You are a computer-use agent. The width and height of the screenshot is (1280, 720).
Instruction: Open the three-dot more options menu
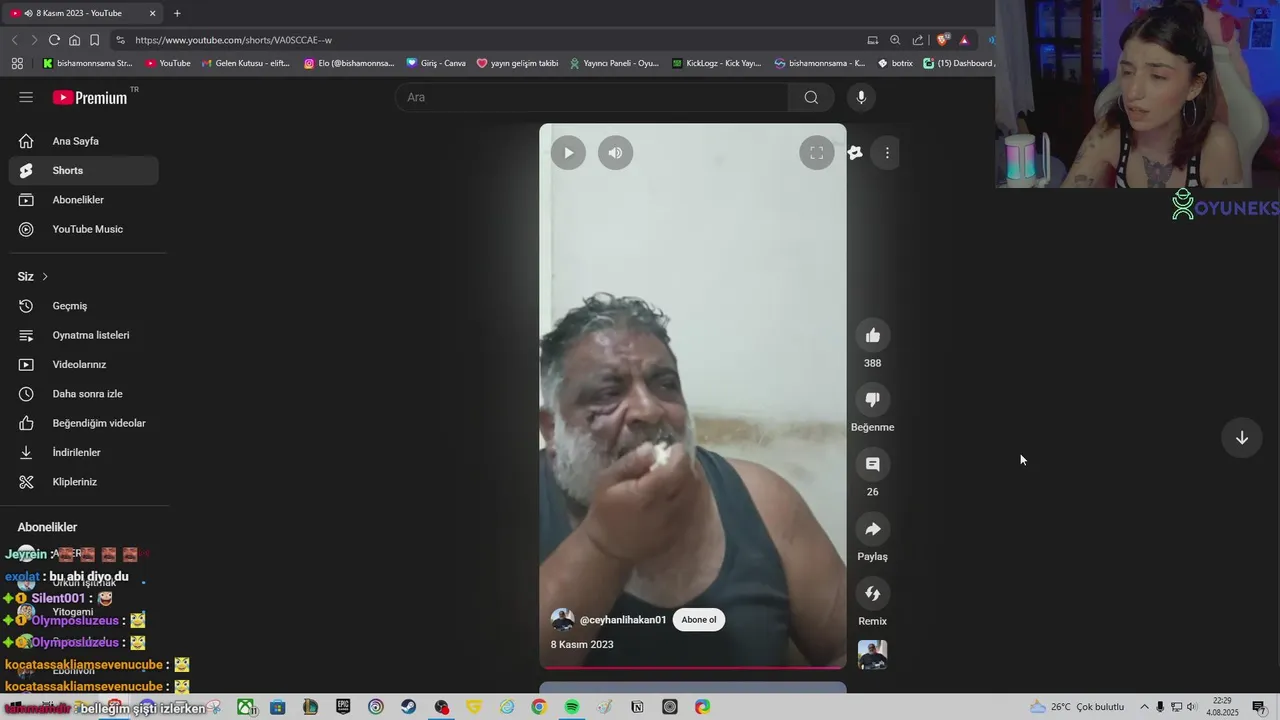(x=887, y=153)
